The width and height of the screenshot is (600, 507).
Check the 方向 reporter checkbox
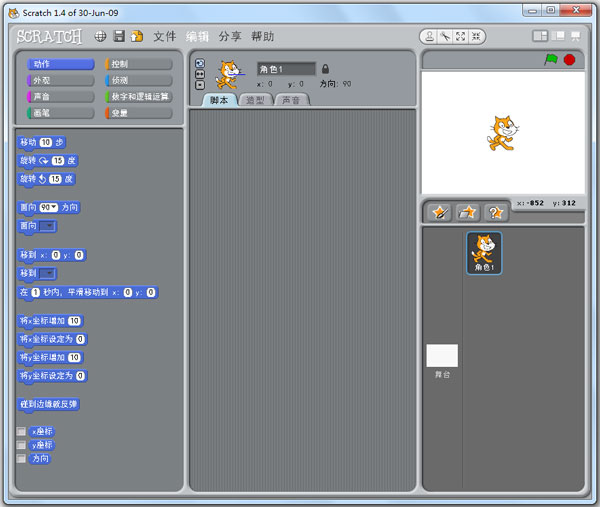[x=21, y=458]
